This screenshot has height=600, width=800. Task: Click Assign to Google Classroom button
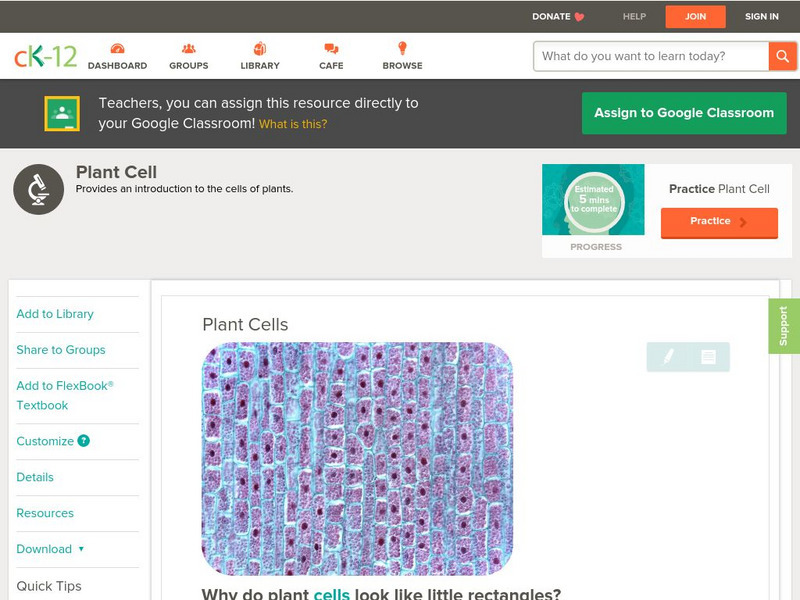[684, 113]
